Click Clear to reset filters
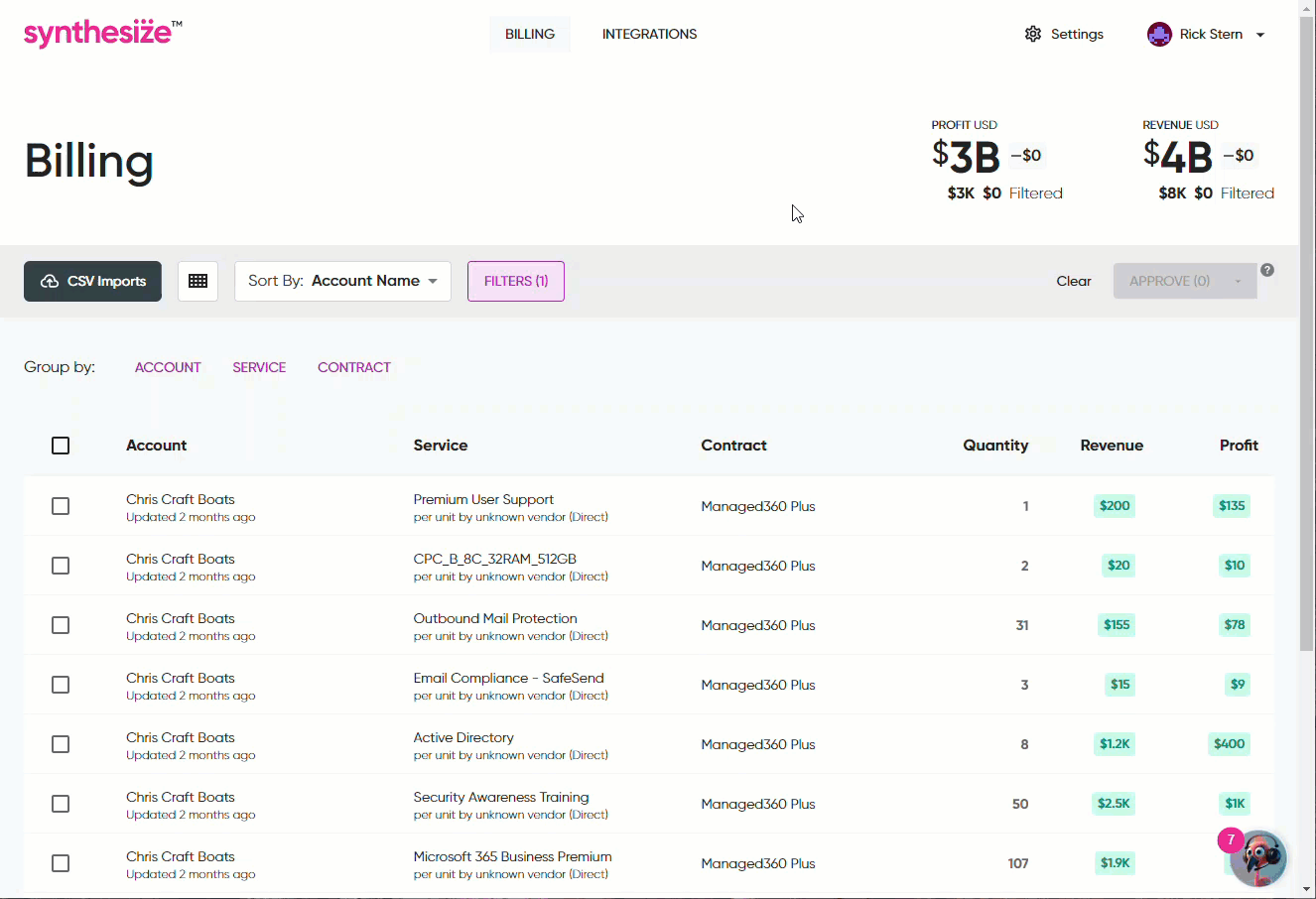The image size is (1316, 899). (1073, 281)
